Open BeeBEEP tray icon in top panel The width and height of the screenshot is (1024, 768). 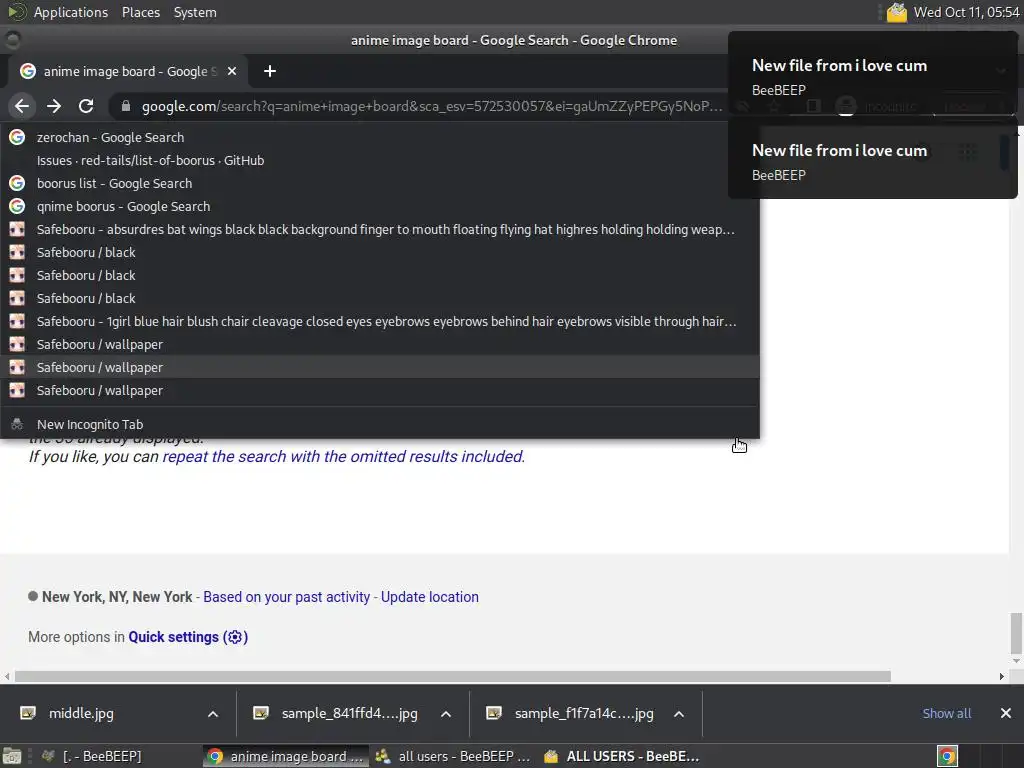(x=897, y=12)
